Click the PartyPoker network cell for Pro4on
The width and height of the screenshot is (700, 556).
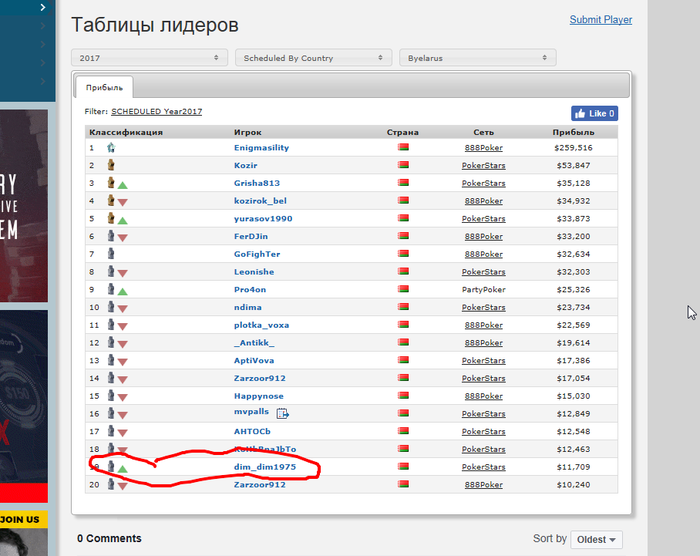[x=483, y=289]
